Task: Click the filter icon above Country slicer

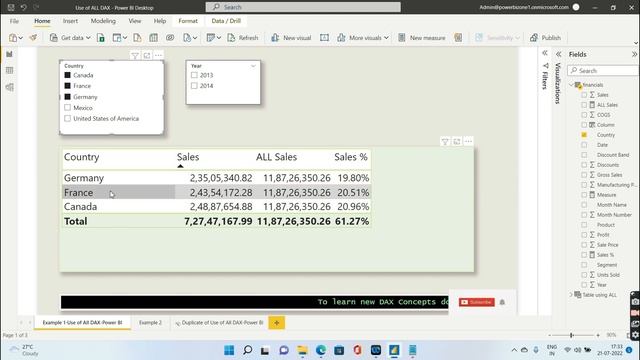Action: 135,56
